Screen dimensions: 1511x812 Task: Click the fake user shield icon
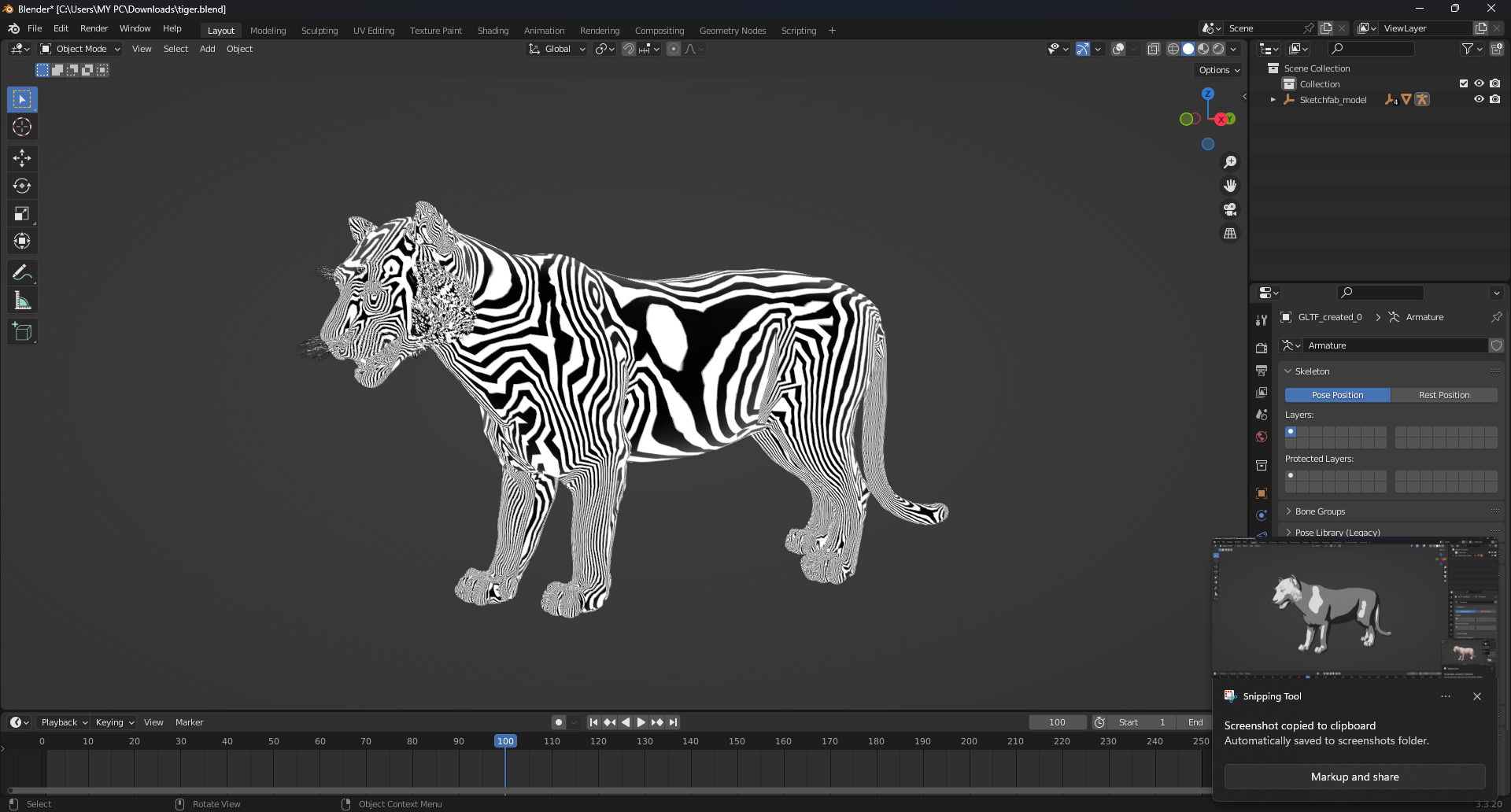coord(1496,345)
